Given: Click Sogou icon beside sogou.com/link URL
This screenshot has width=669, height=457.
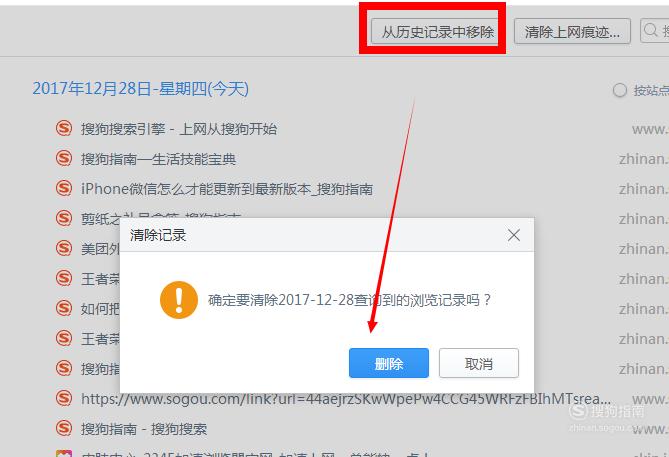Looking at the screenshot, I should pos(64,398).
